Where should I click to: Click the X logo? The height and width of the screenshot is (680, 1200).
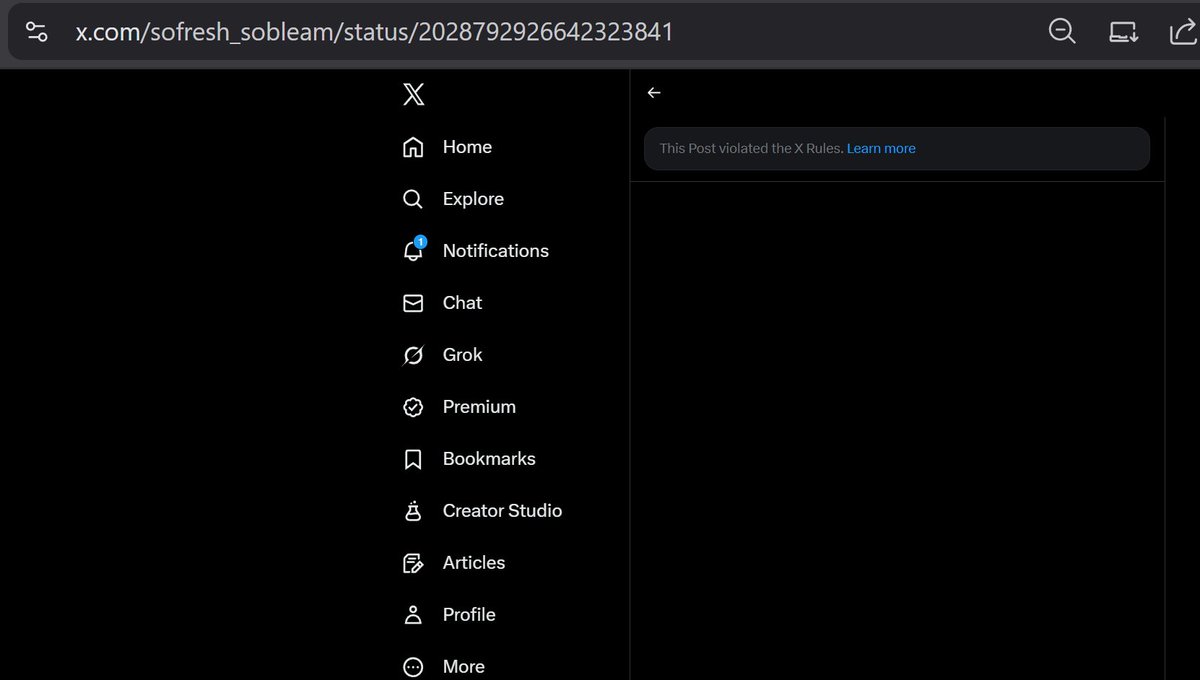[x=413, y=94]
